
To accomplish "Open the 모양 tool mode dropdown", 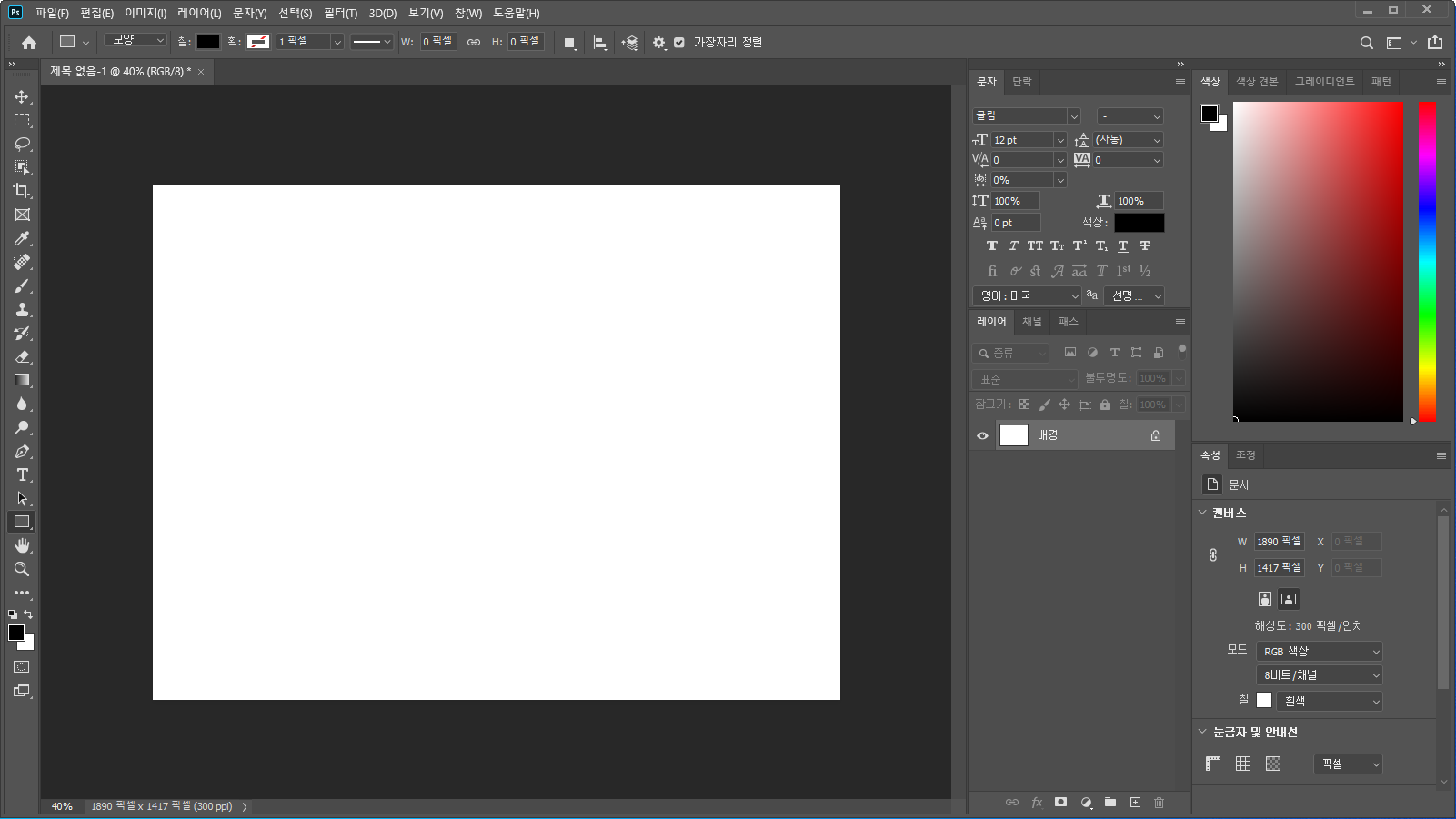I will click(136, 41).
